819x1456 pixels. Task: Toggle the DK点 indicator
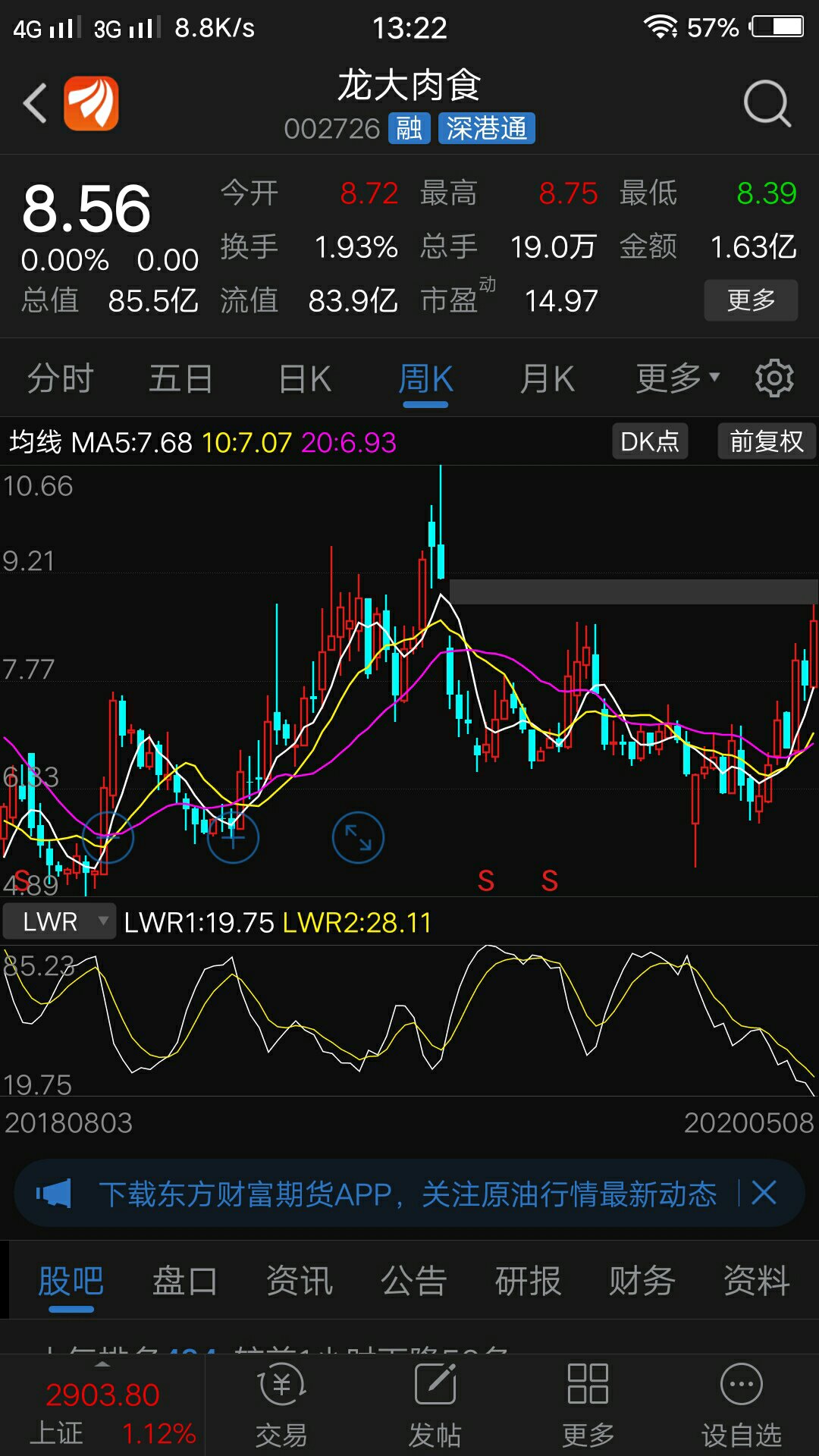[650, 441]
